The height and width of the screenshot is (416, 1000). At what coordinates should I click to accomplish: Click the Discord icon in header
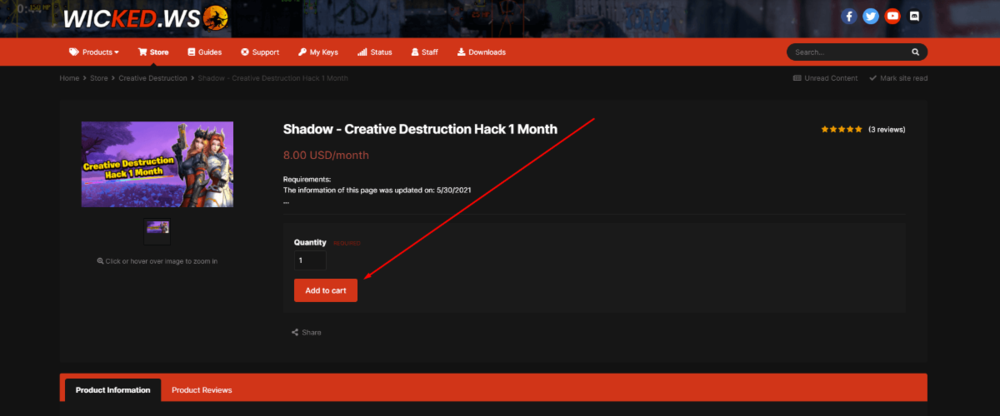(915, 16)
